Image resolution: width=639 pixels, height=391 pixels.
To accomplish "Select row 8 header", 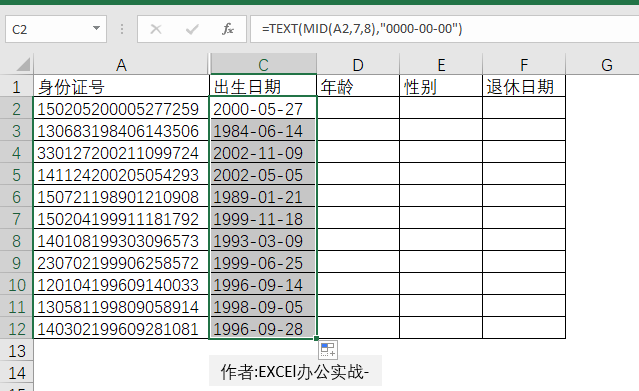I will click(16, 241).
